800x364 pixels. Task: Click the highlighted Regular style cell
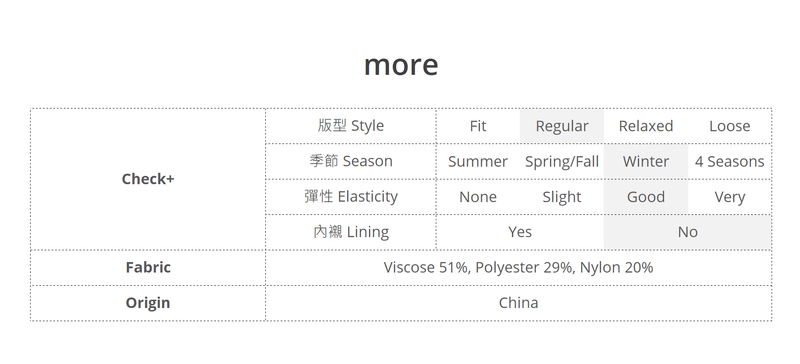tap(562, 126)
